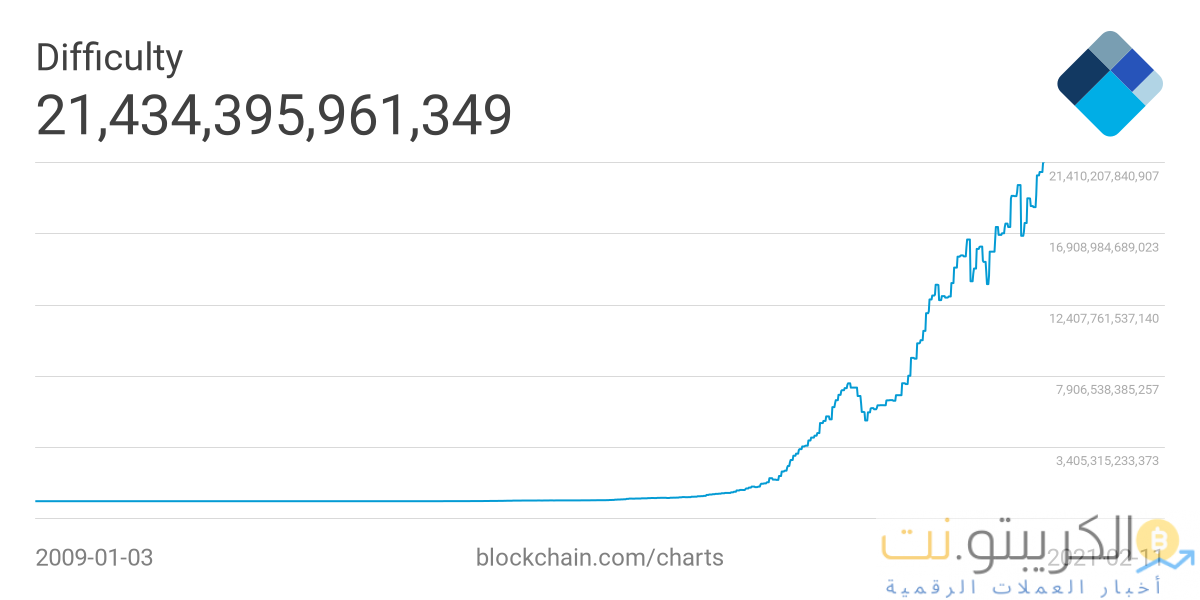
Task: Open the blockchain.com/charts link
Action: 599,557
